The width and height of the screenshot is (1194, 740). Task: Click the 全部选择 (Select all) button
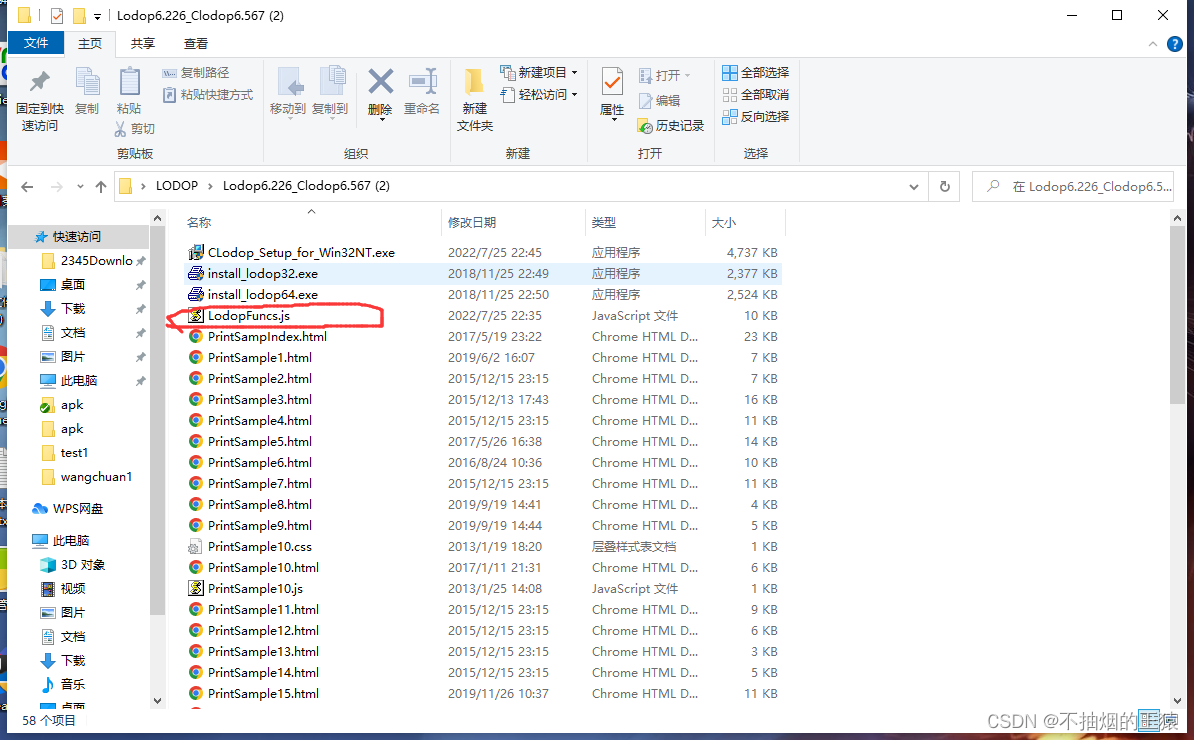point(755,73)
